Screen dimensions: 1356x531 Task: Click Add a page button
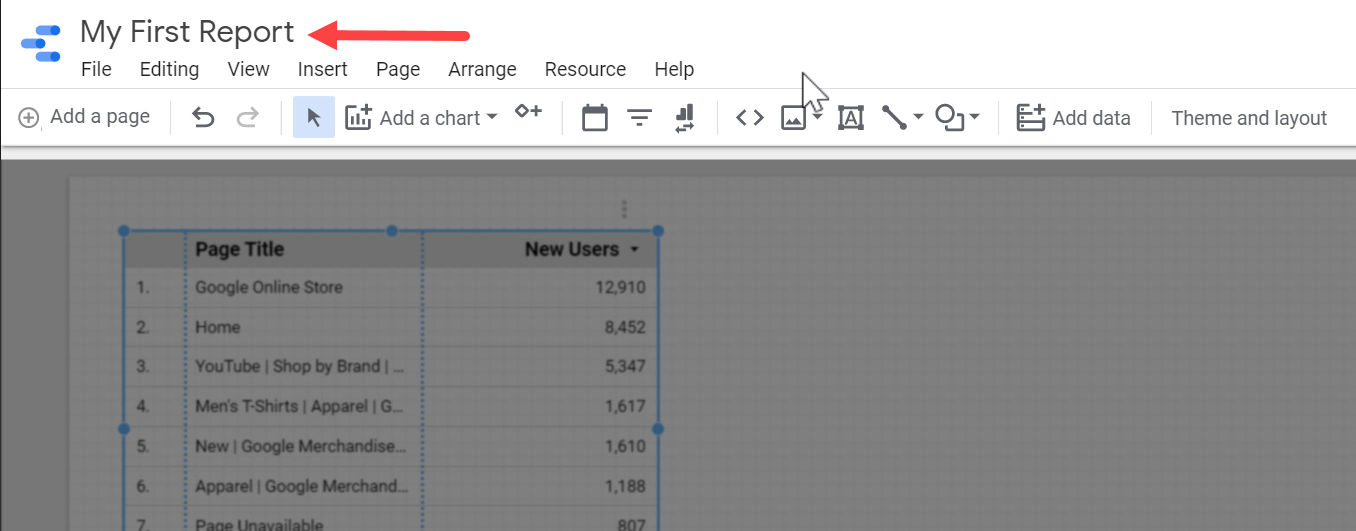84,117
